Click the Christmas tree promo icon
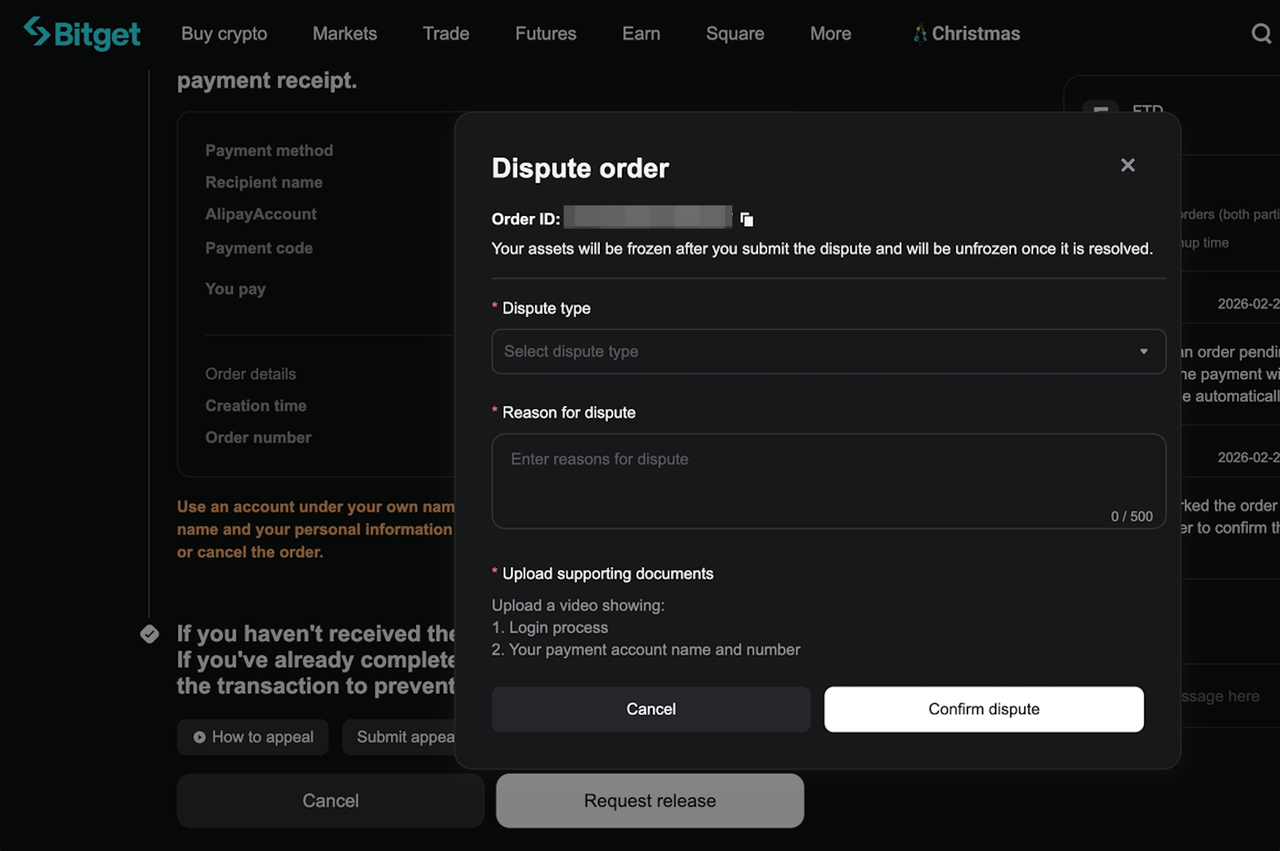This screenshot has height=851, width=1280. click(920, 34)
